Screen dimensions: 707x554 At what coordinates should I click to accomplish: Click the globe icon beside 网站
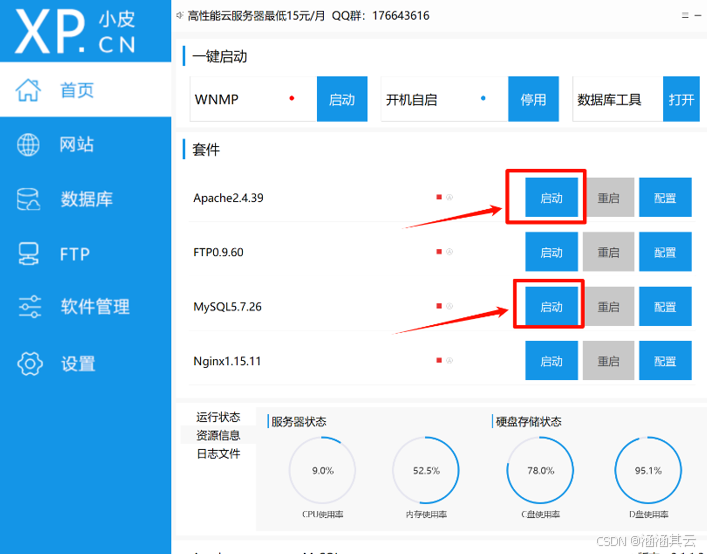tap(28, 145)
